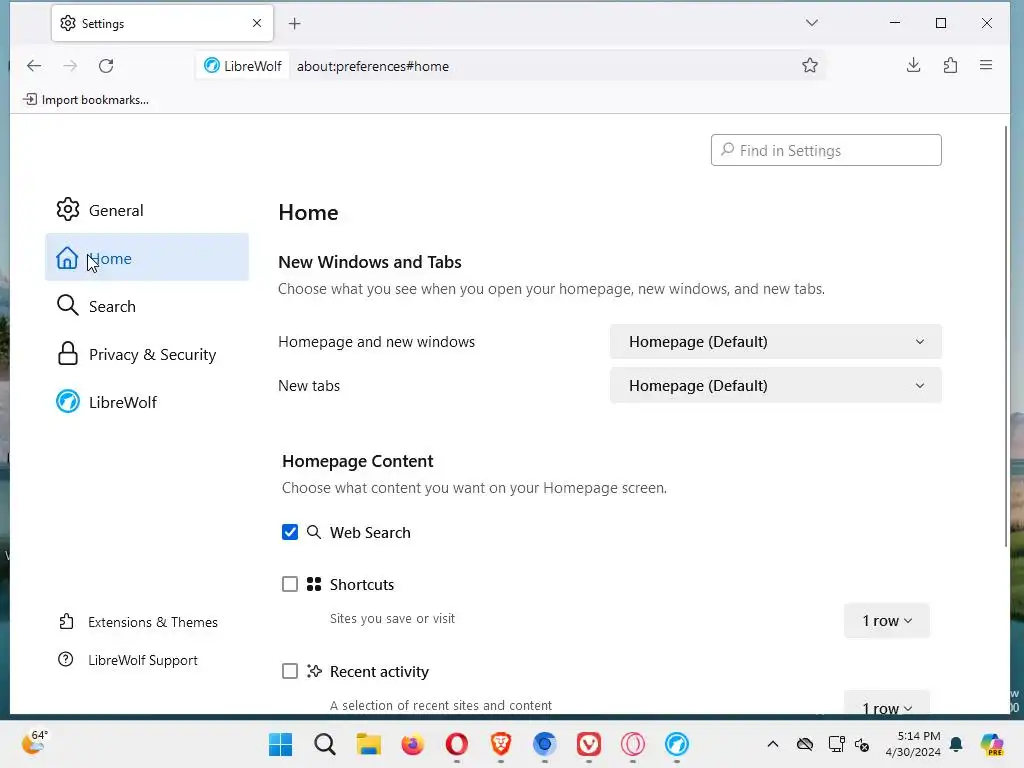The image size is (1024, 768).
Task: Click the about:preferences#home address bar
Action: tap(509, 66)
